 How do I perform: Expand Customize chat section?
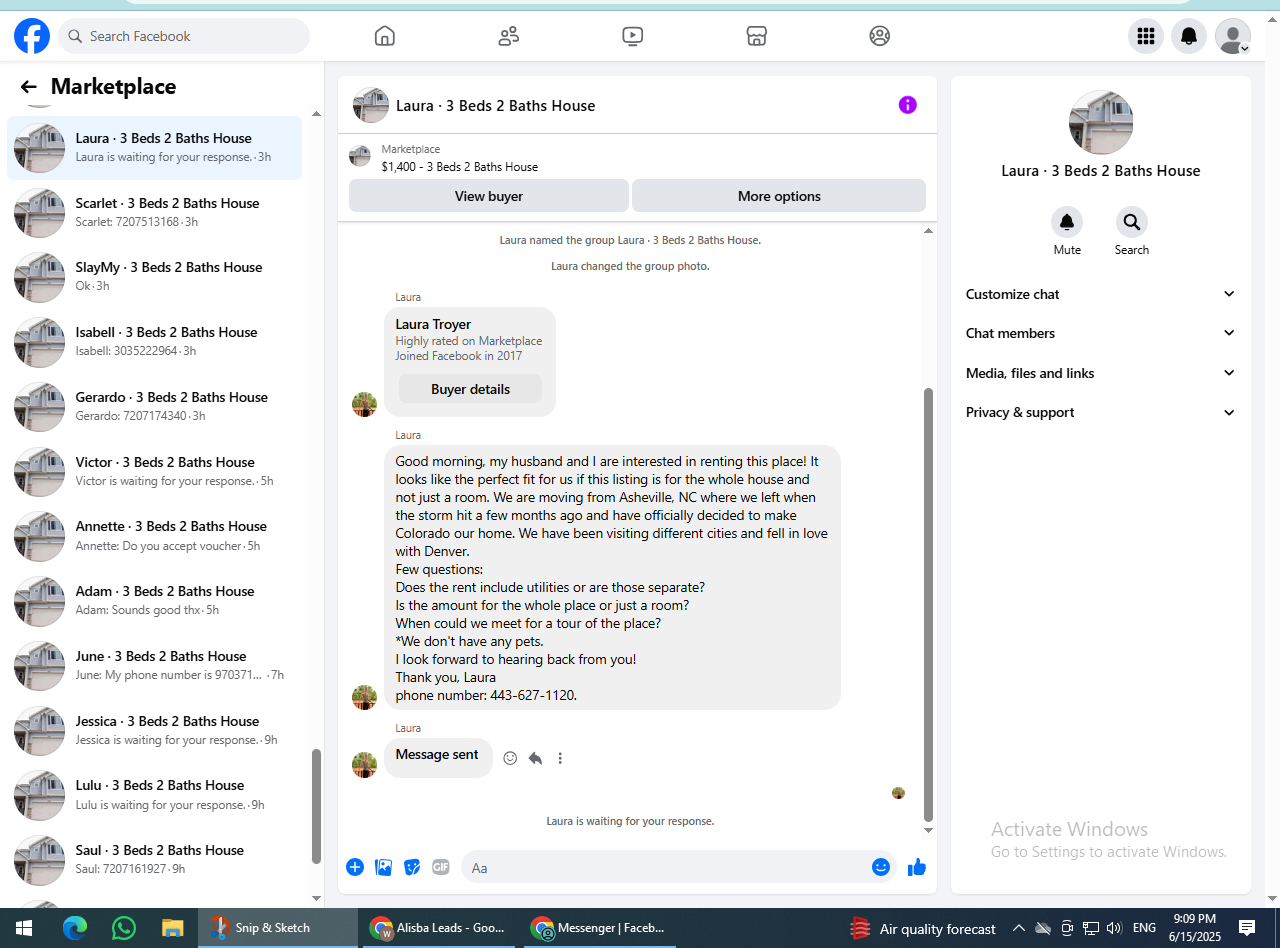tap(1101, 294)
